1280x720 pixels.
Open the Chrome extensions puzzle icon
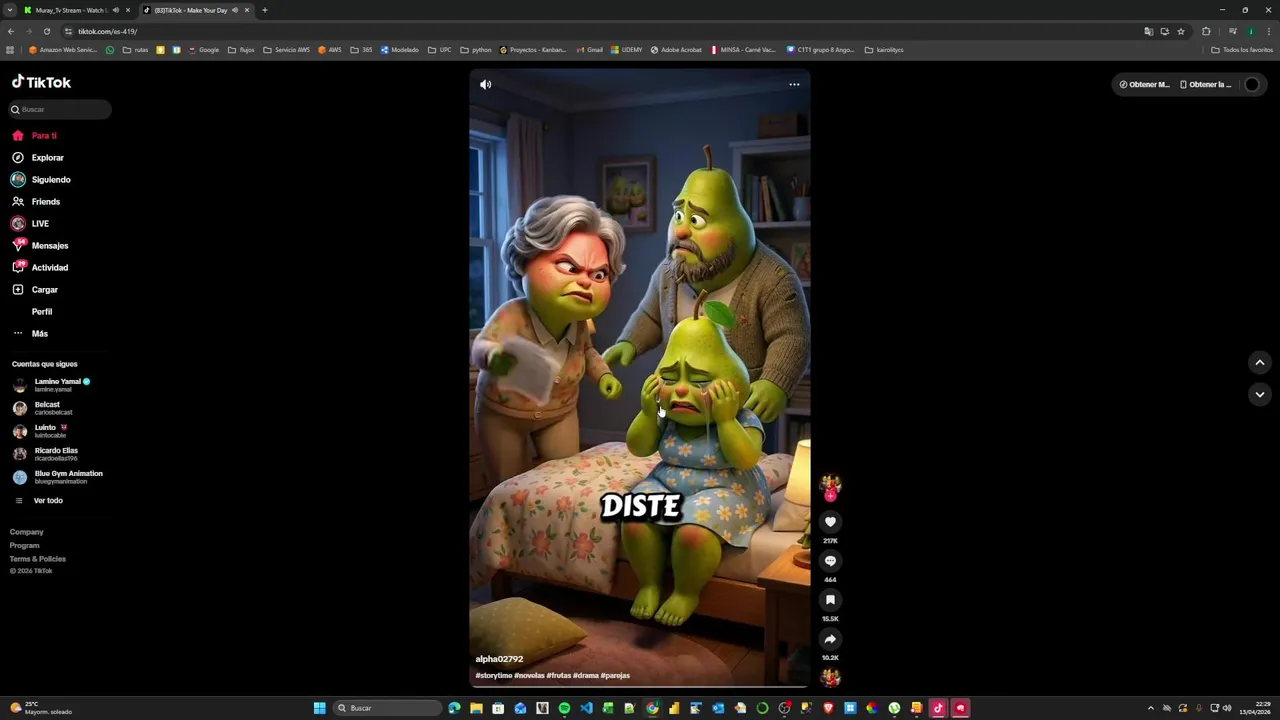click(1206, 31)
